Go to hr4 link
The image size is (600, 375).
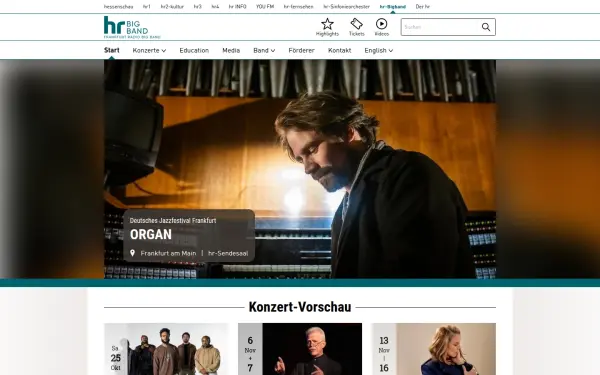coord(215,7)
